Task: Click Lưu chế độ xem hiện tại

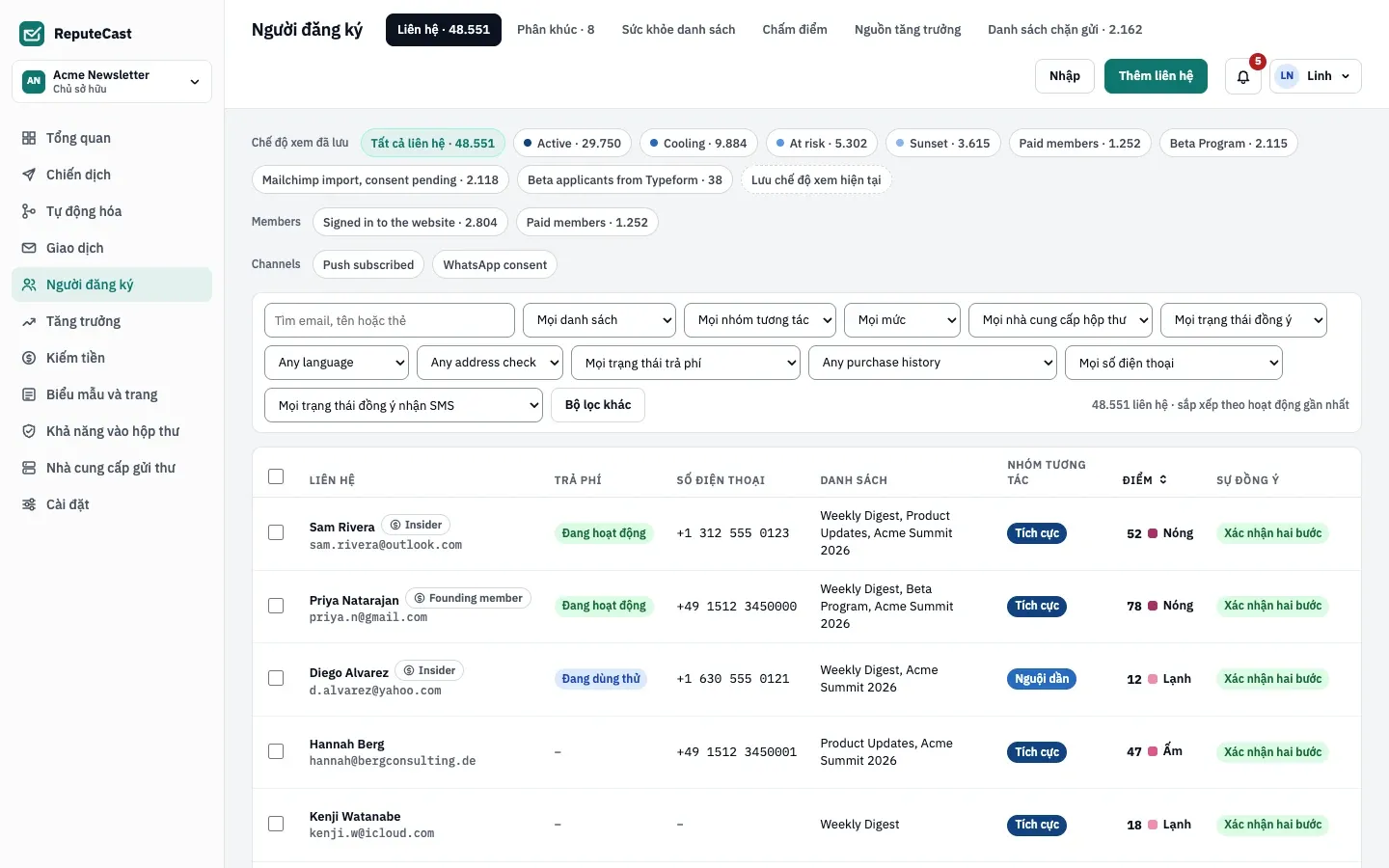Action: click(x=816, y=180)
